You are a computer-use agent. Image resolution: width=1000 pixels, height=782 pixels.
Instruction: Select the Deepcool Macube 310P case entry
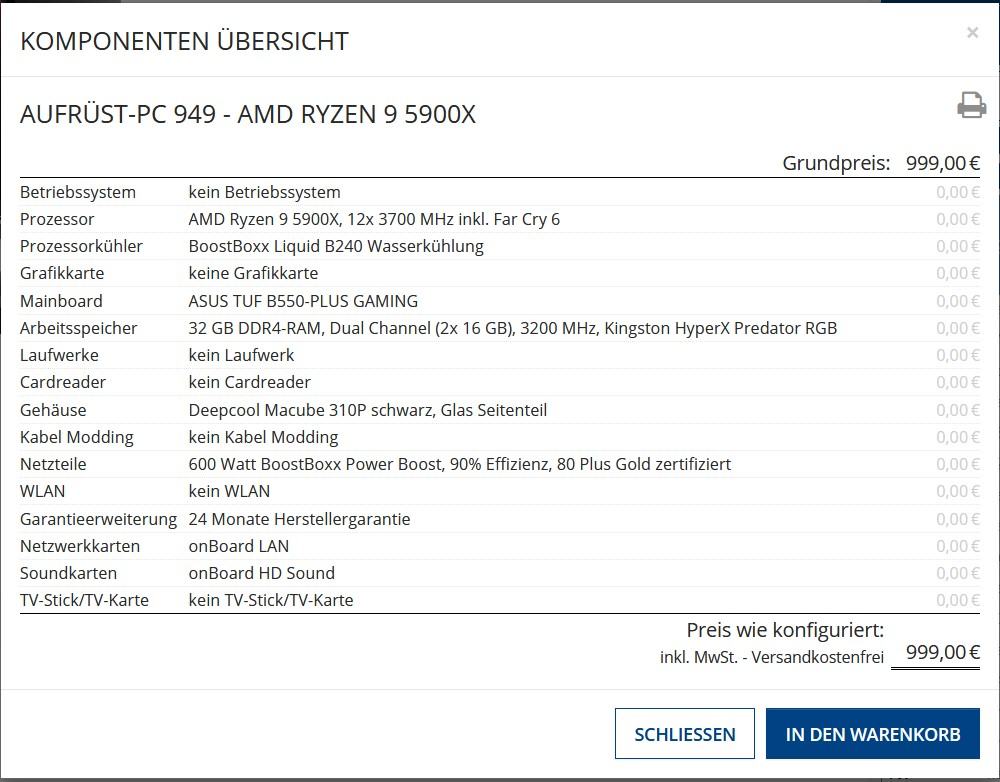coord(367,410)
